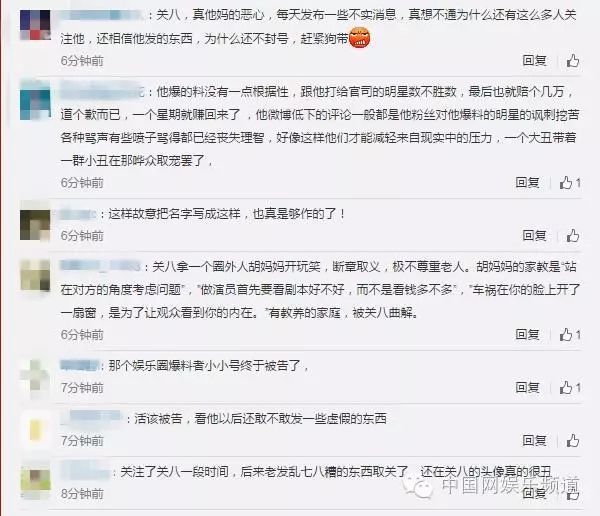Image resolution: width=600 pixels, height=516 pixels.
Task: Open the blurred username before 关八拿一个圈外人
Action: click(100, 266)
